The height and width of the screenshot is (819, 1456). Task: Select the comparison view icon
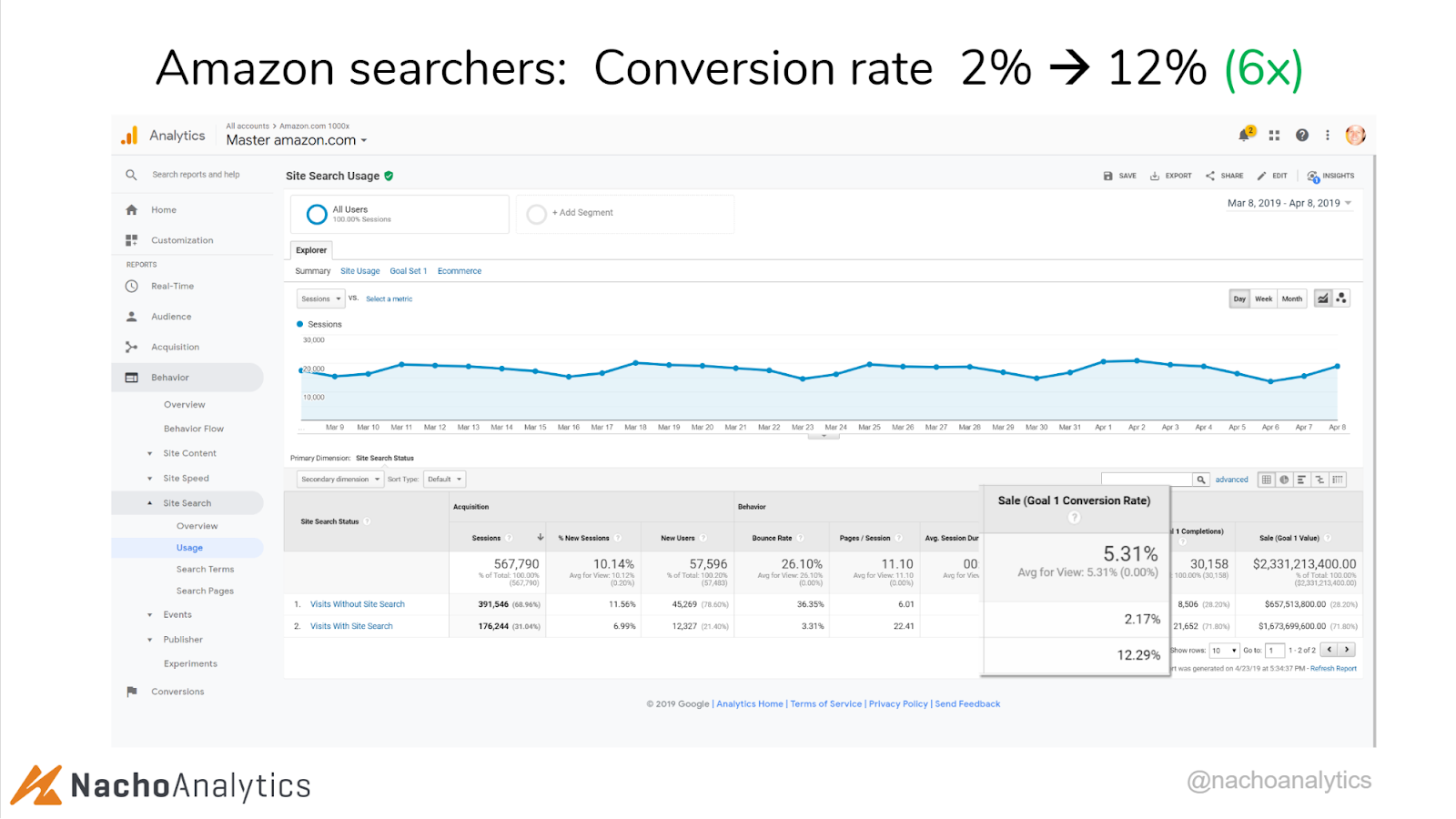coord(1319,480)
